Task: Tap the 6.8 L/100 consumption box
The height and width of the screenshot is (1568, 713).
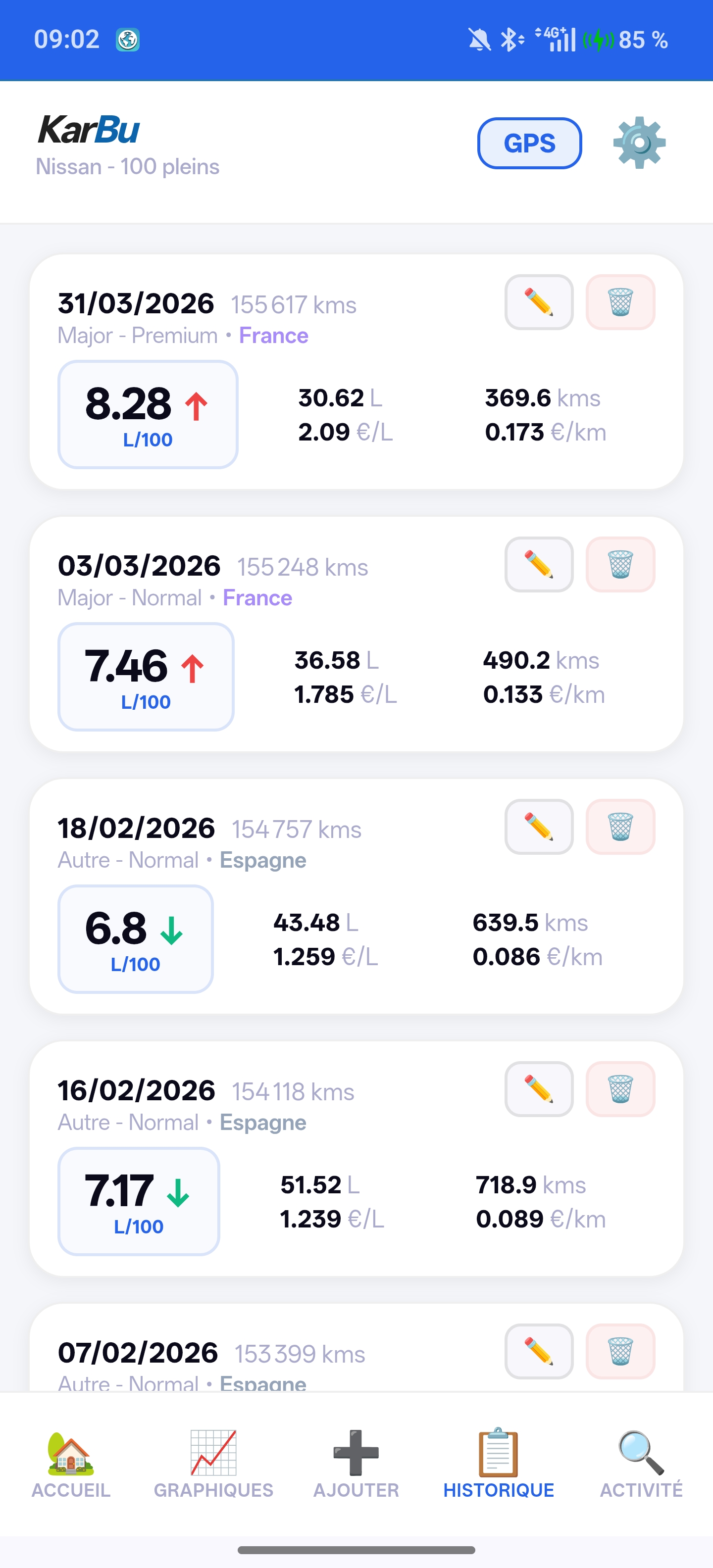Action: click(x=135, y=939)
